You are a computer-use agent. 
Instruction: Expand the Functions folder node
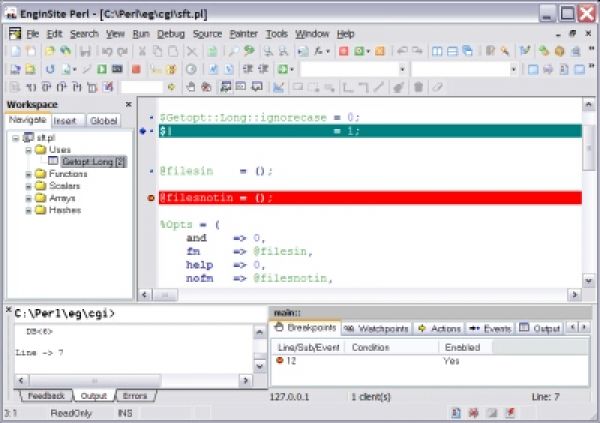28,174
